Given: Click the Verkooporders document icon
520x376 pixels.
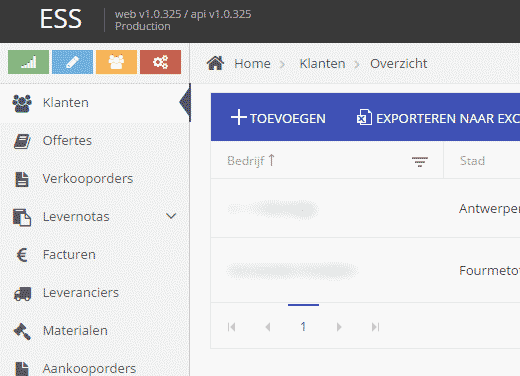Looking at the screenshot, I should [x=22, y=179].
